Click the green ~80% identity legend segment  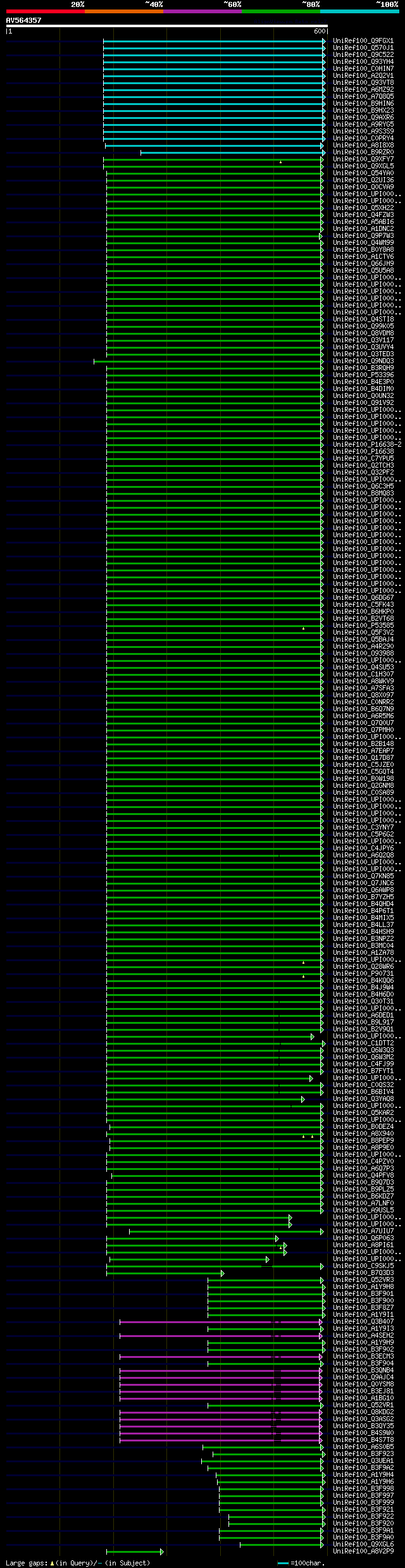point(280,11)
